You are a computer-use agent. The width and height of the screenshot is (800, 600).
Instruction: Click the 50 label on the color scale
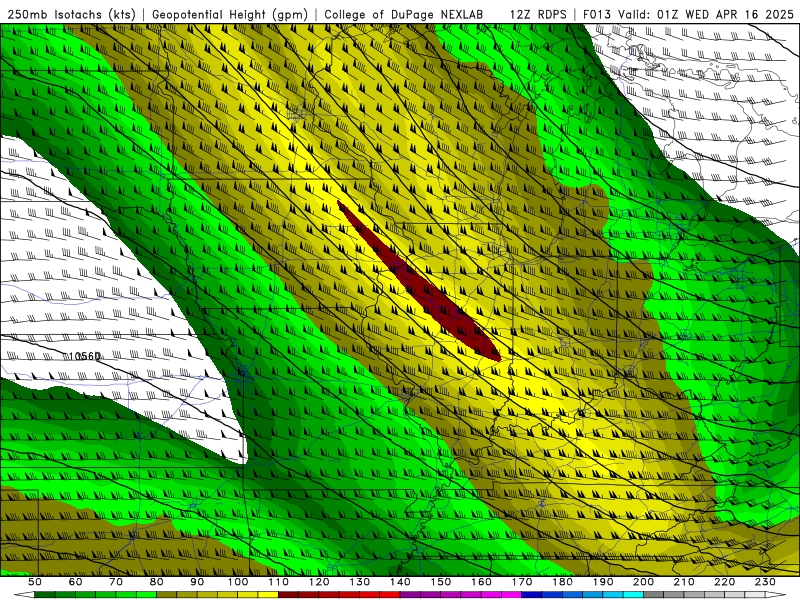pos(35,582)
